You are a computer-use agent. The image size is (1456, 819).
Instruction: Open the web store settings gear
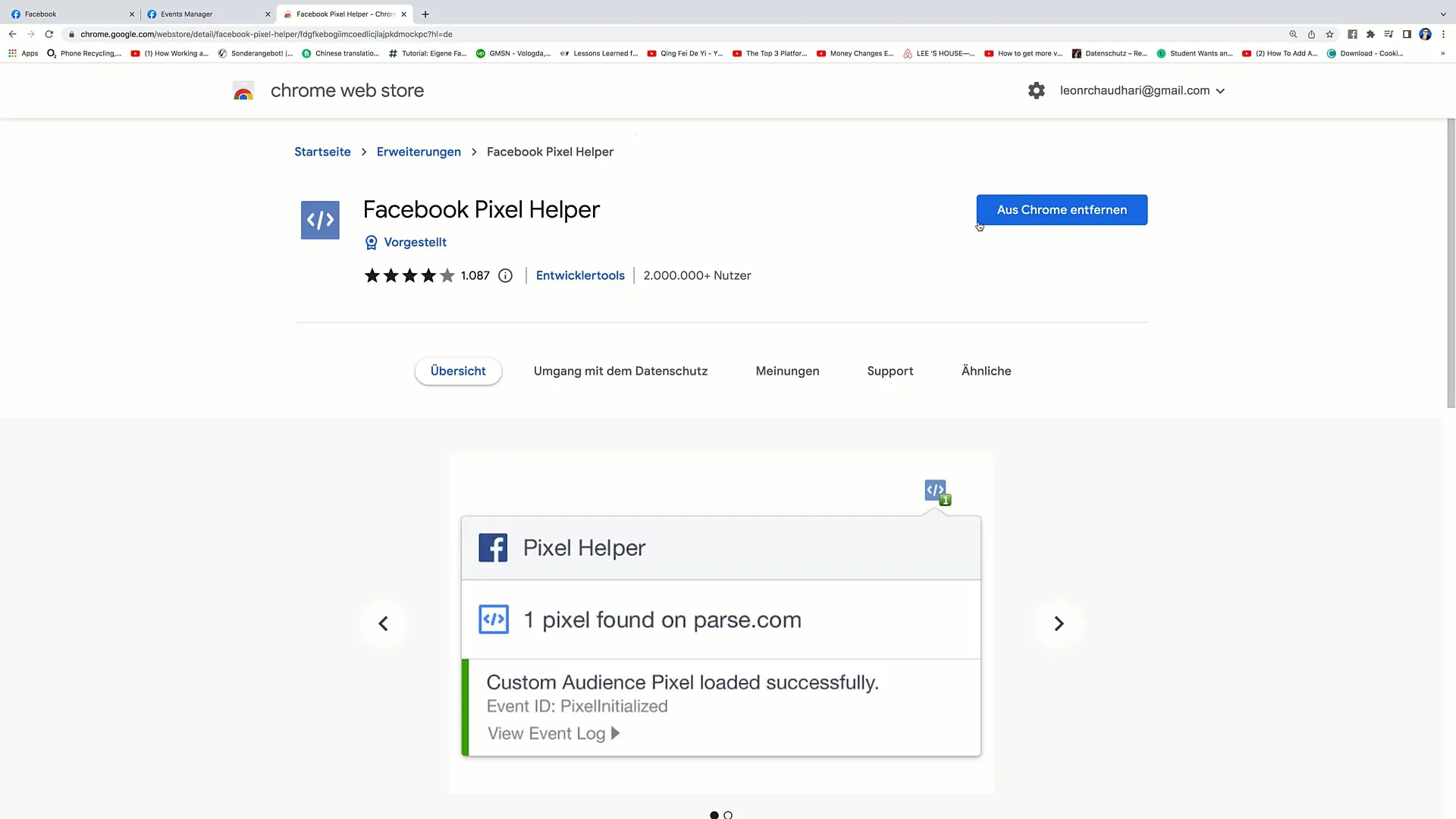coord(1037,90)
